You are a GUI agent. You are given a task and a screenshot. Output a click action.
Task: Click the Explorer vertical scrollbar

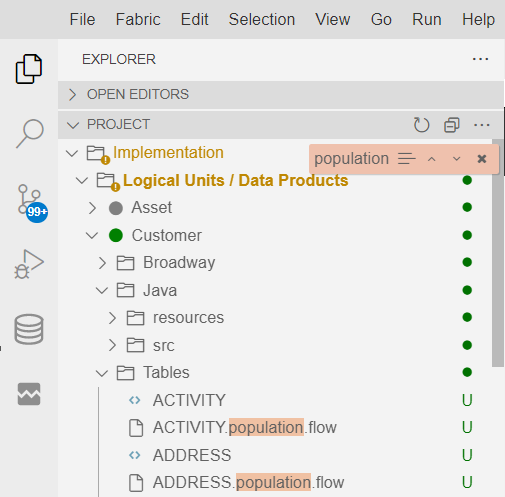[498, 253]
